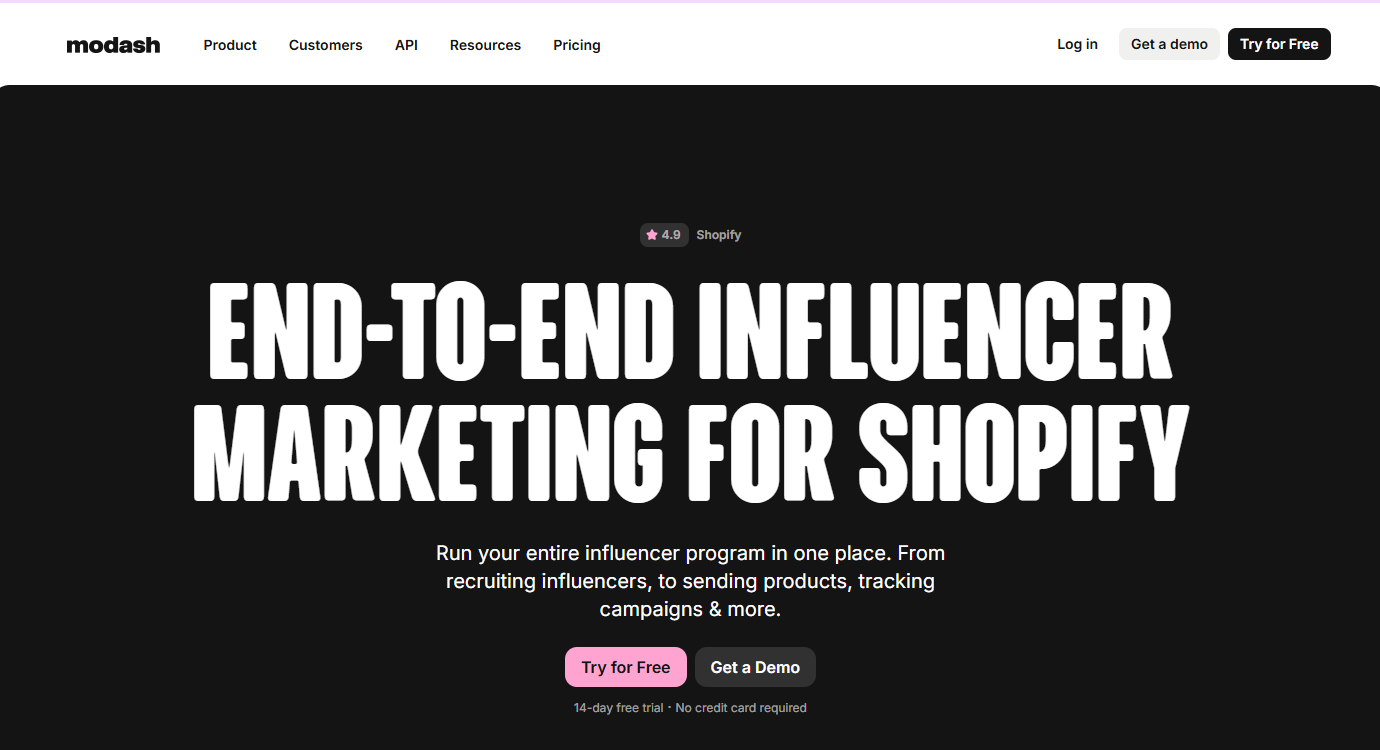The image size is (1380, 750).
Task: Open the Customers menu
Action: tap(326, 45)
